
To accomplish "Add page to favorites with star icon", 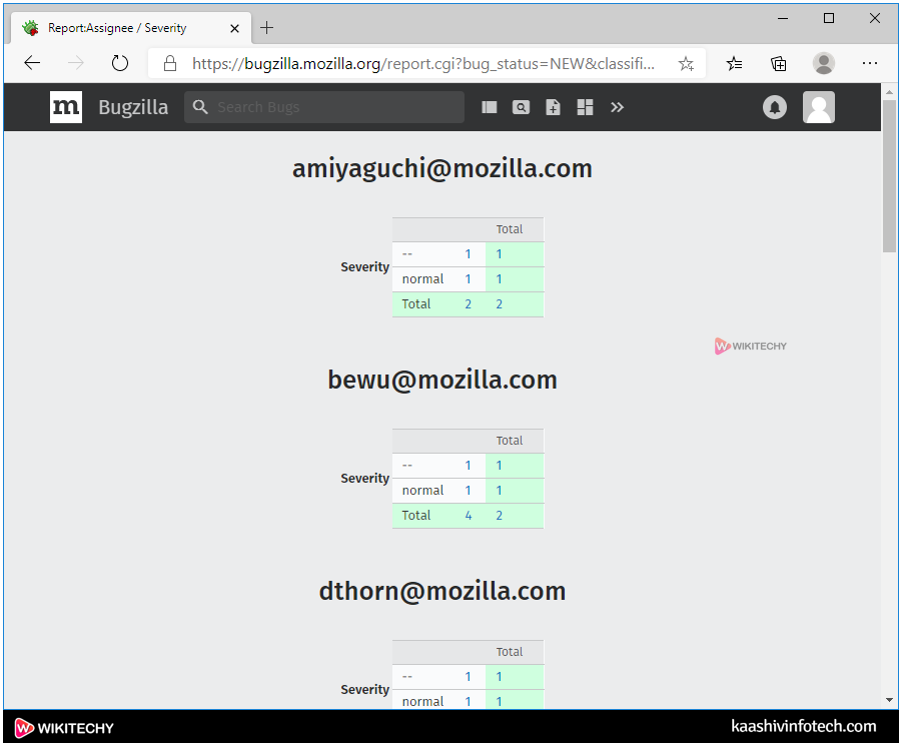I will pos(686,64).
